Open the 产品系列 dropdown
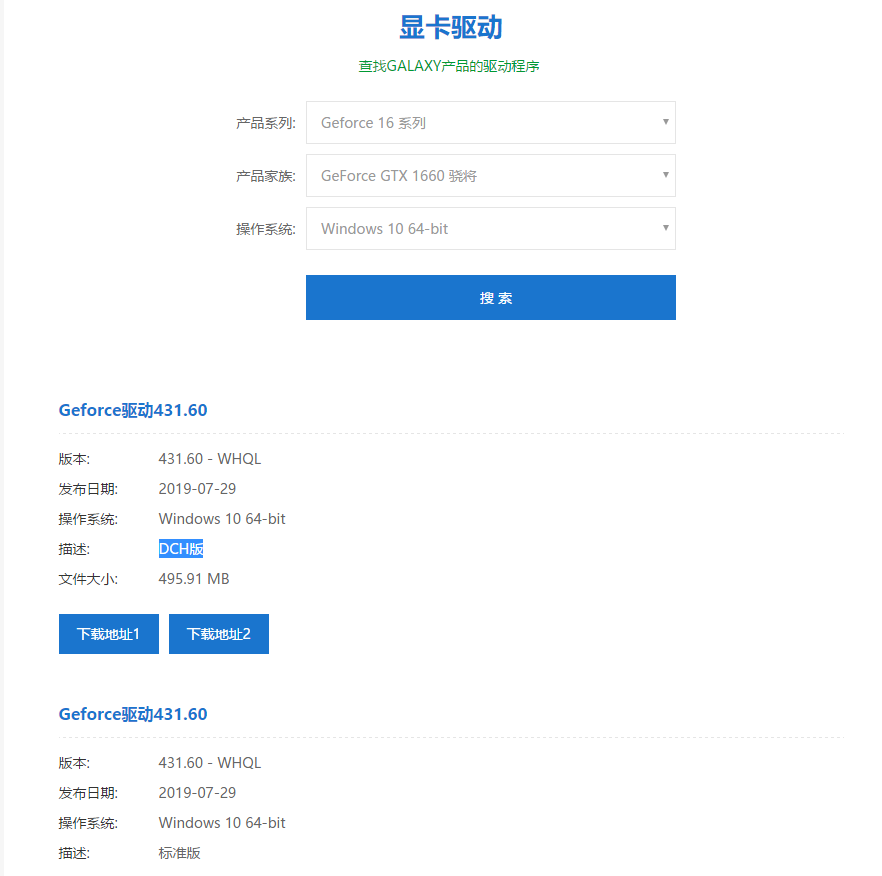882x876 pixels. 490,121
